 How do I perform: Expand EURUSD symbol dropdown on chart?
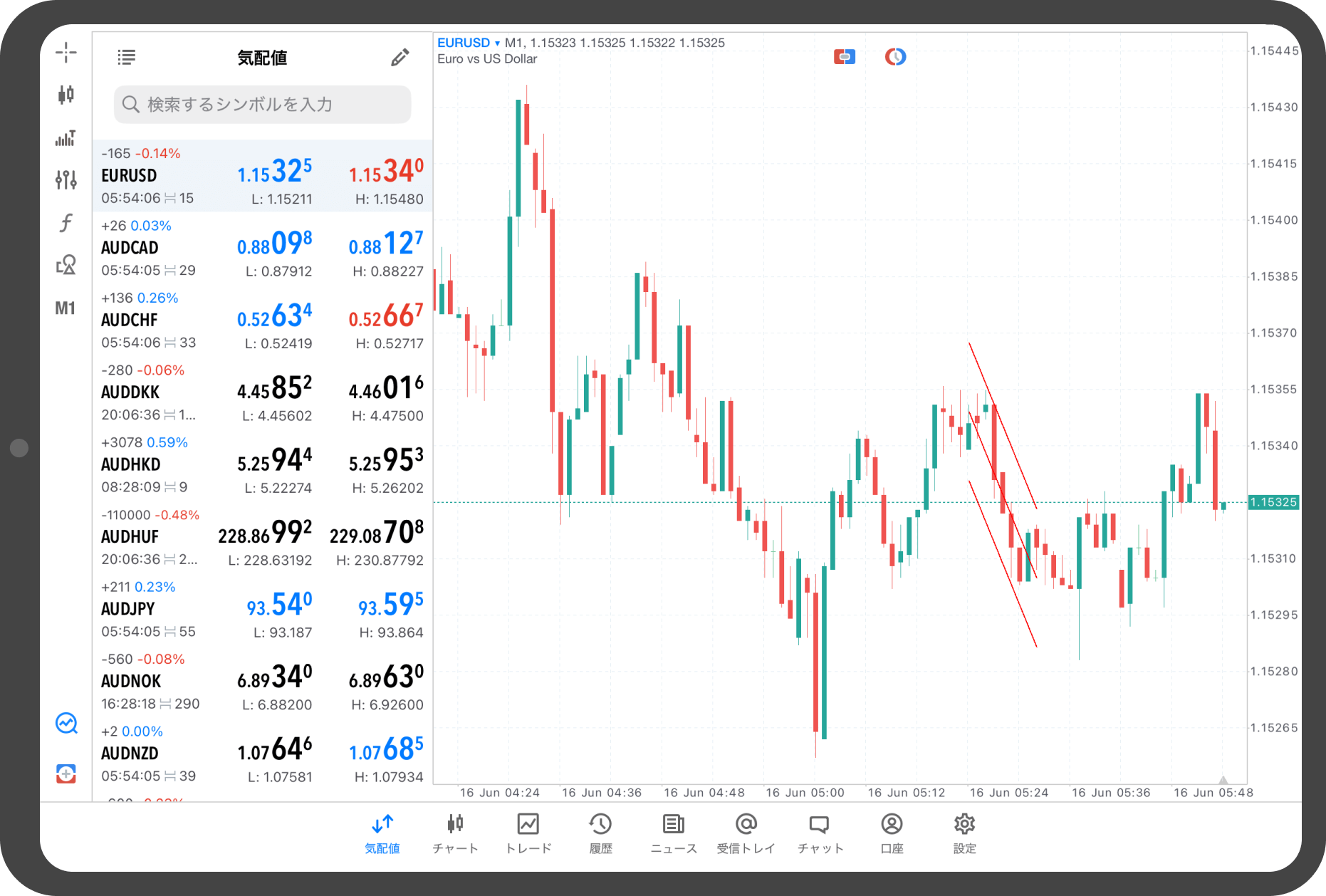tap(469, 43)
